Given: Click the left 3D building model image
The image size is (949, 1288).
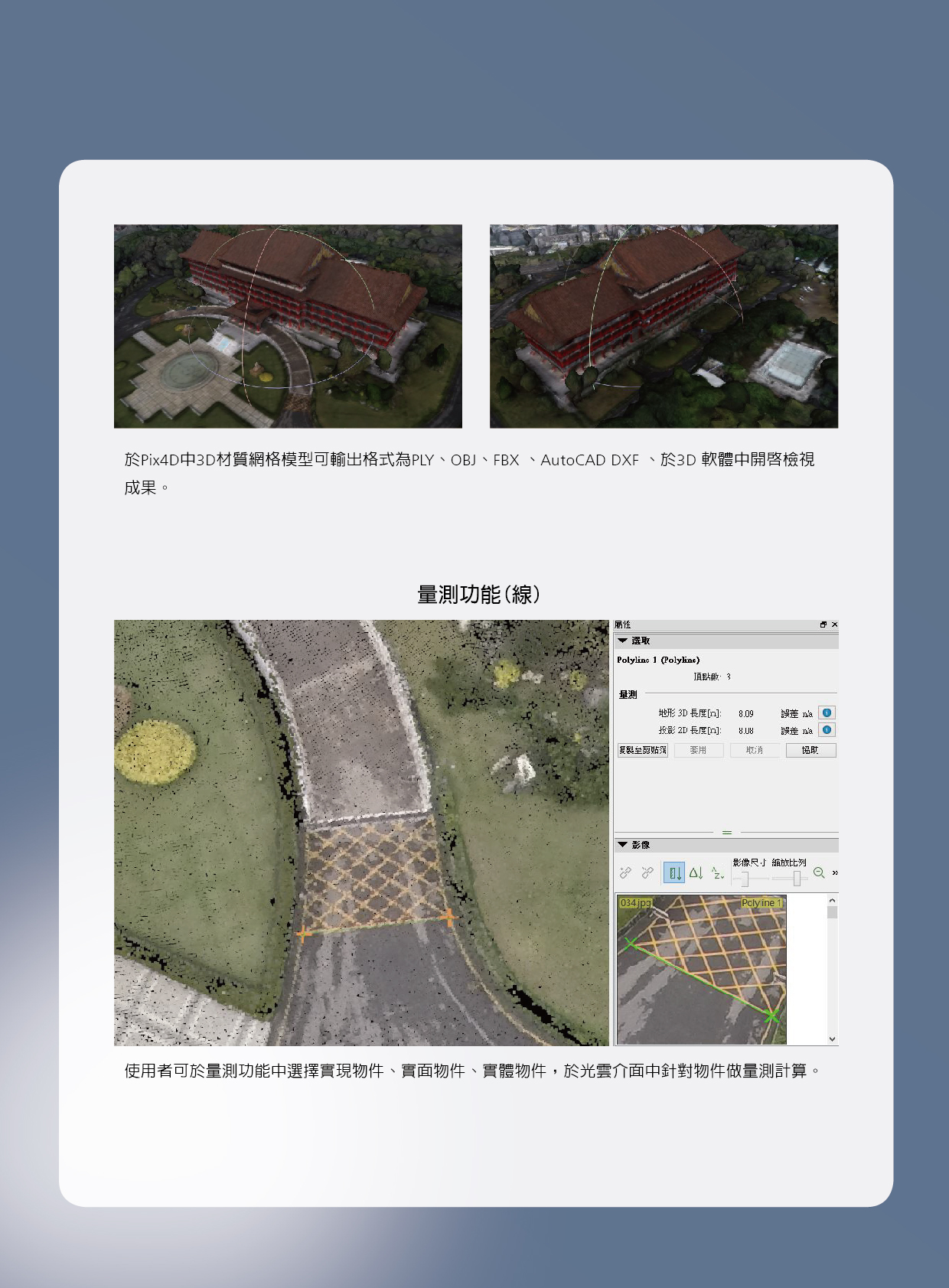Looking at the screenshot, I should click(x=288, y=326).
